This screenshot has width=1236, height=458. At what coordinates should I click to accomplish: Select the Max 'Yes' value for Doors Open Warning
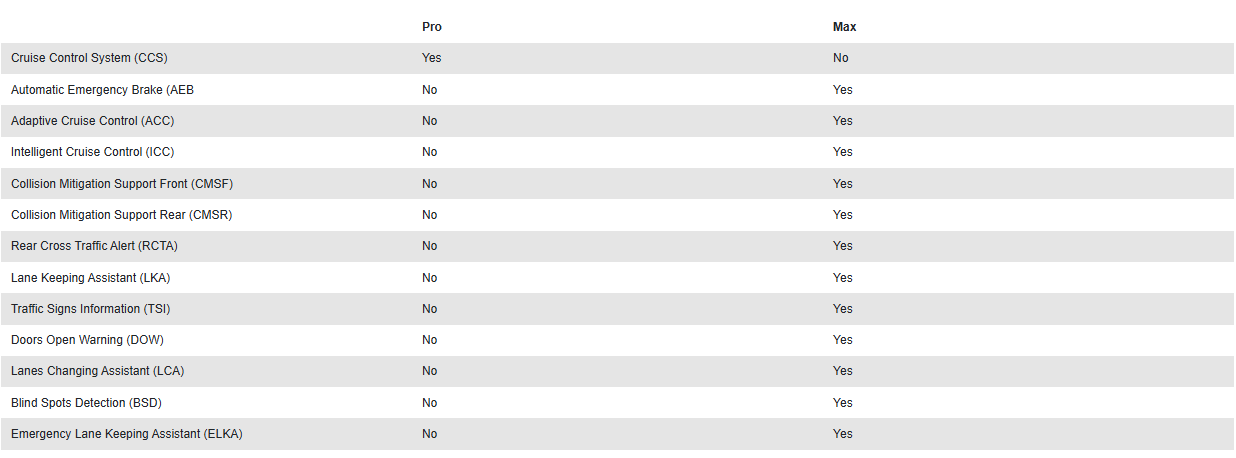click(842, 340)
